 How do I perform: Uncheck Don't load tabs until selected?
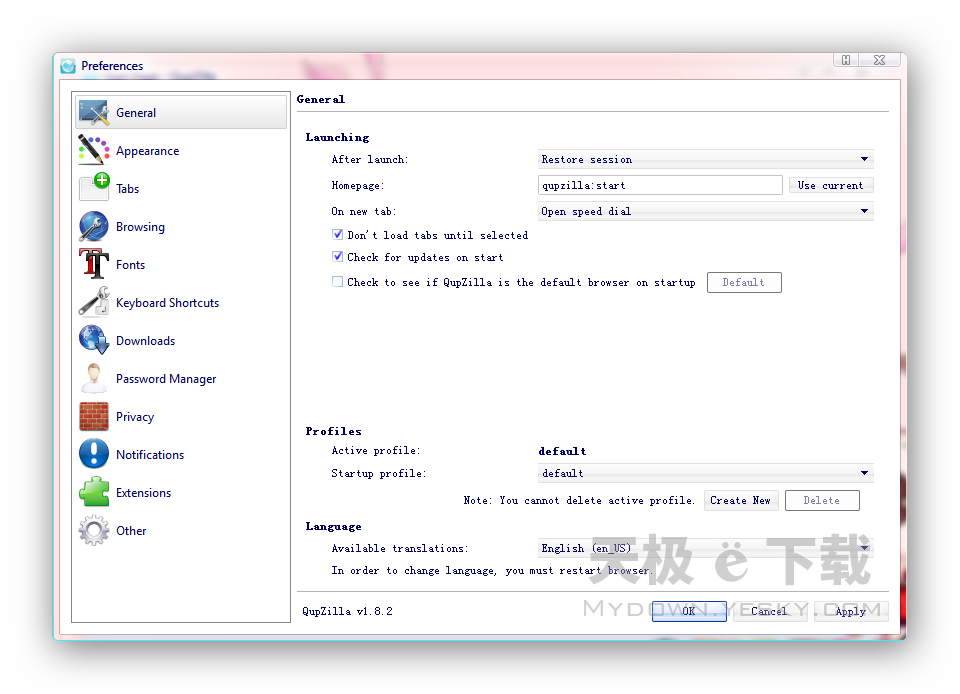(x=337, y=234)
